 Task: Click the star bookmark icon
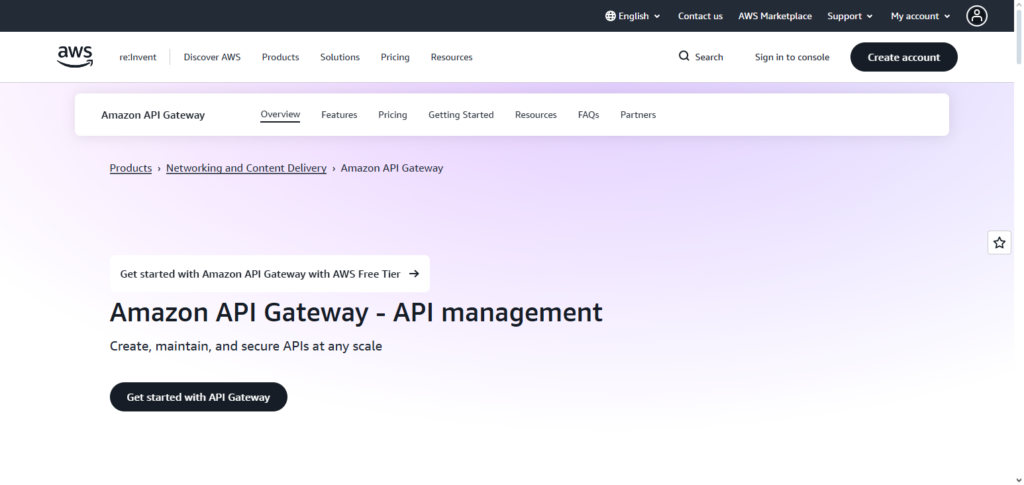click(999, 243)
